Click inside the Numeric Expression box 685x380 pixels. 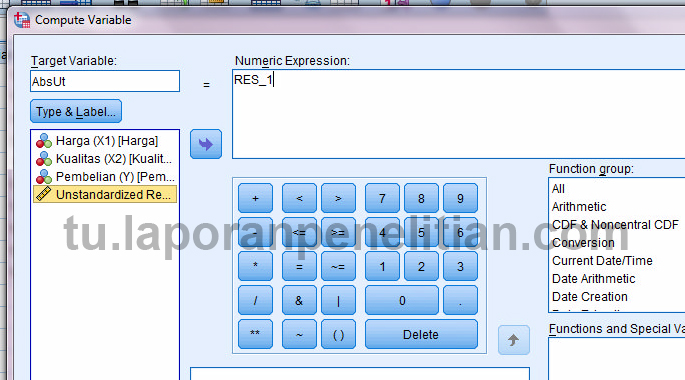[459, 114]
